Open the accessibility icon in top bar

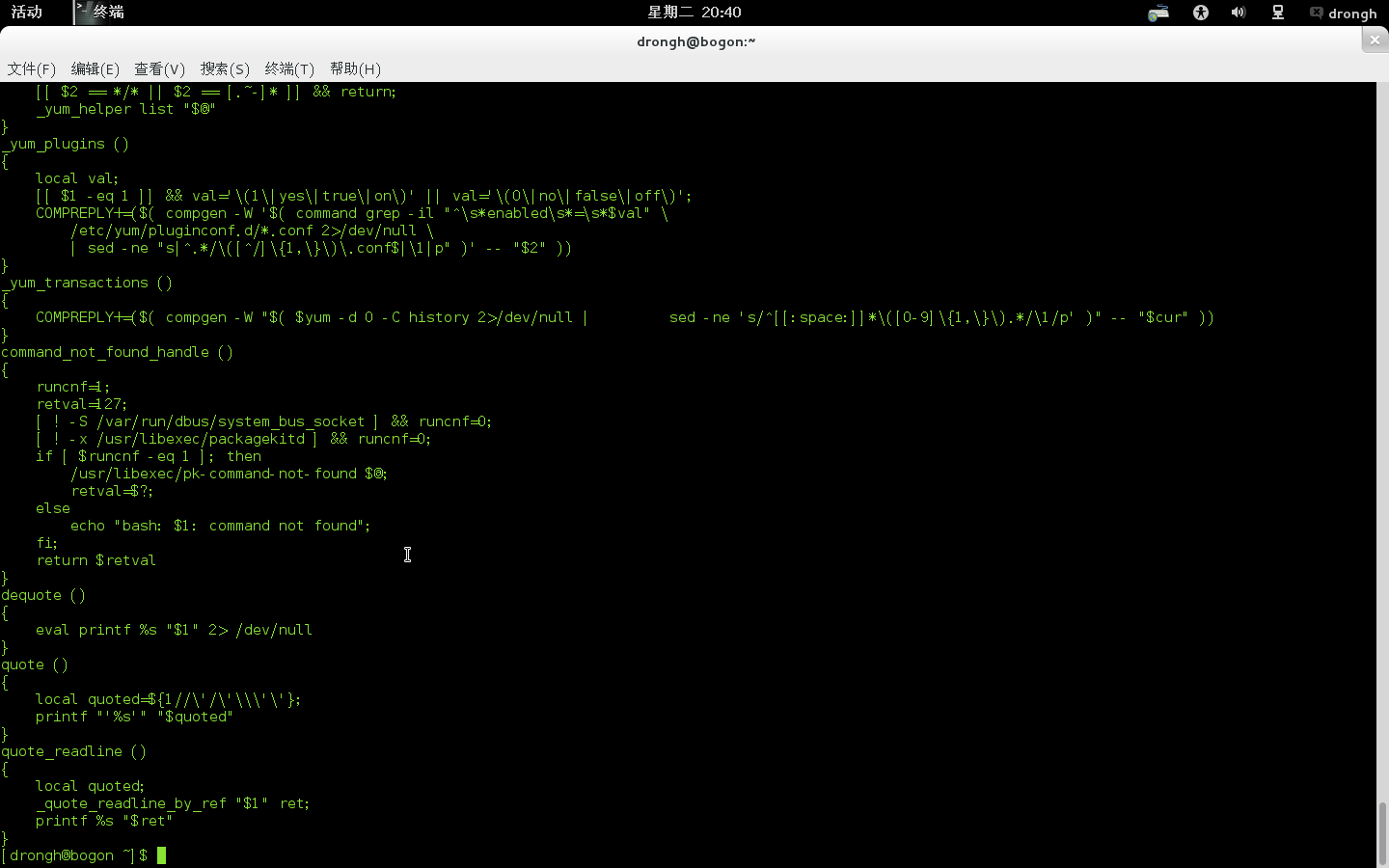[1201, 13]
